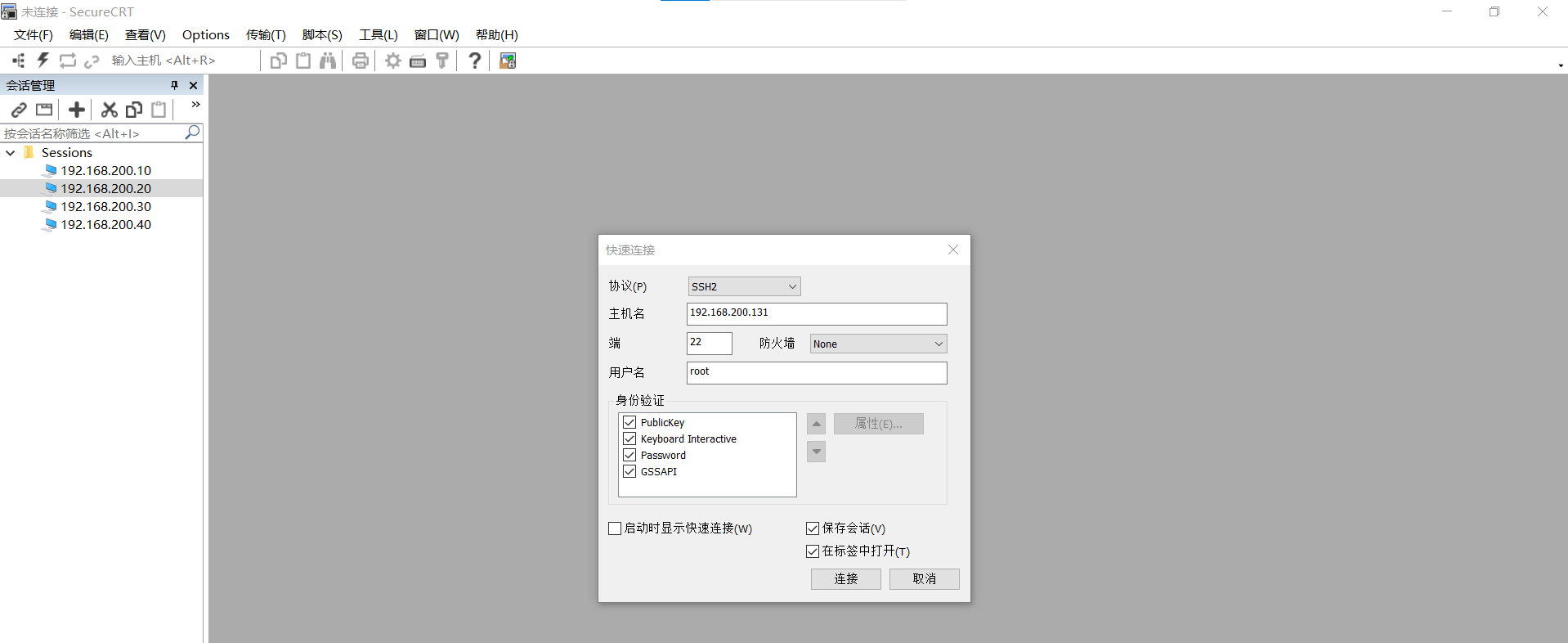Toggle 在标签中打开(T) checkbox
Viewport: 1568px width, 643px height.
pos(813,551)
